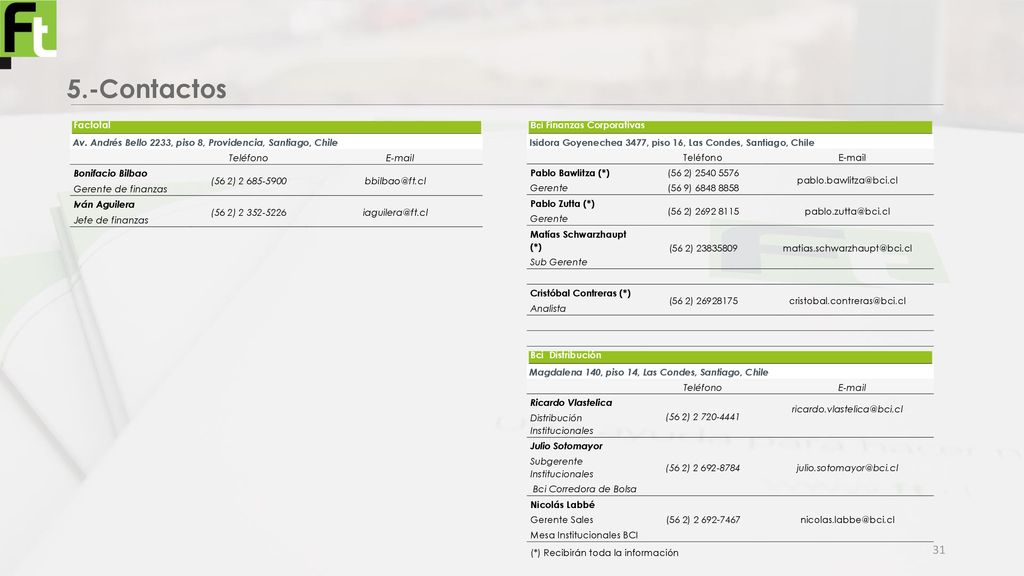
Task: Click the 'Mesa Institucionales BCI' text
Action: coord(584,535)
